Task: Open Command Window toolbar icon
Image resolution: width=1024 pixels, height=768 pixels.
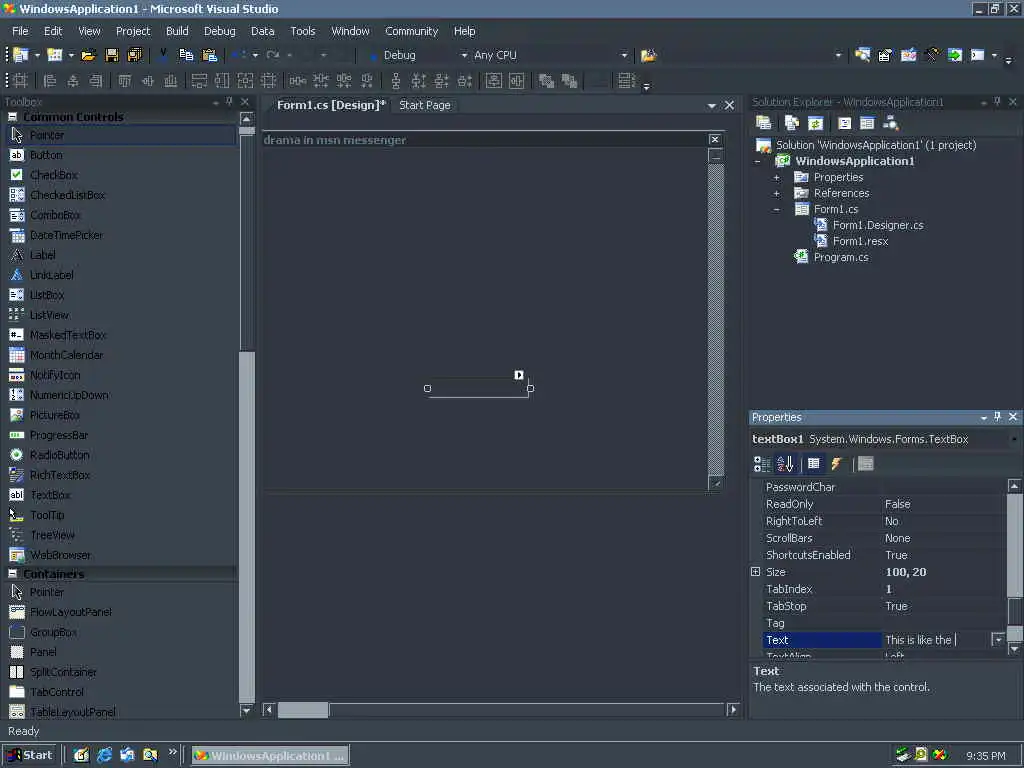Action: point(978,56)
